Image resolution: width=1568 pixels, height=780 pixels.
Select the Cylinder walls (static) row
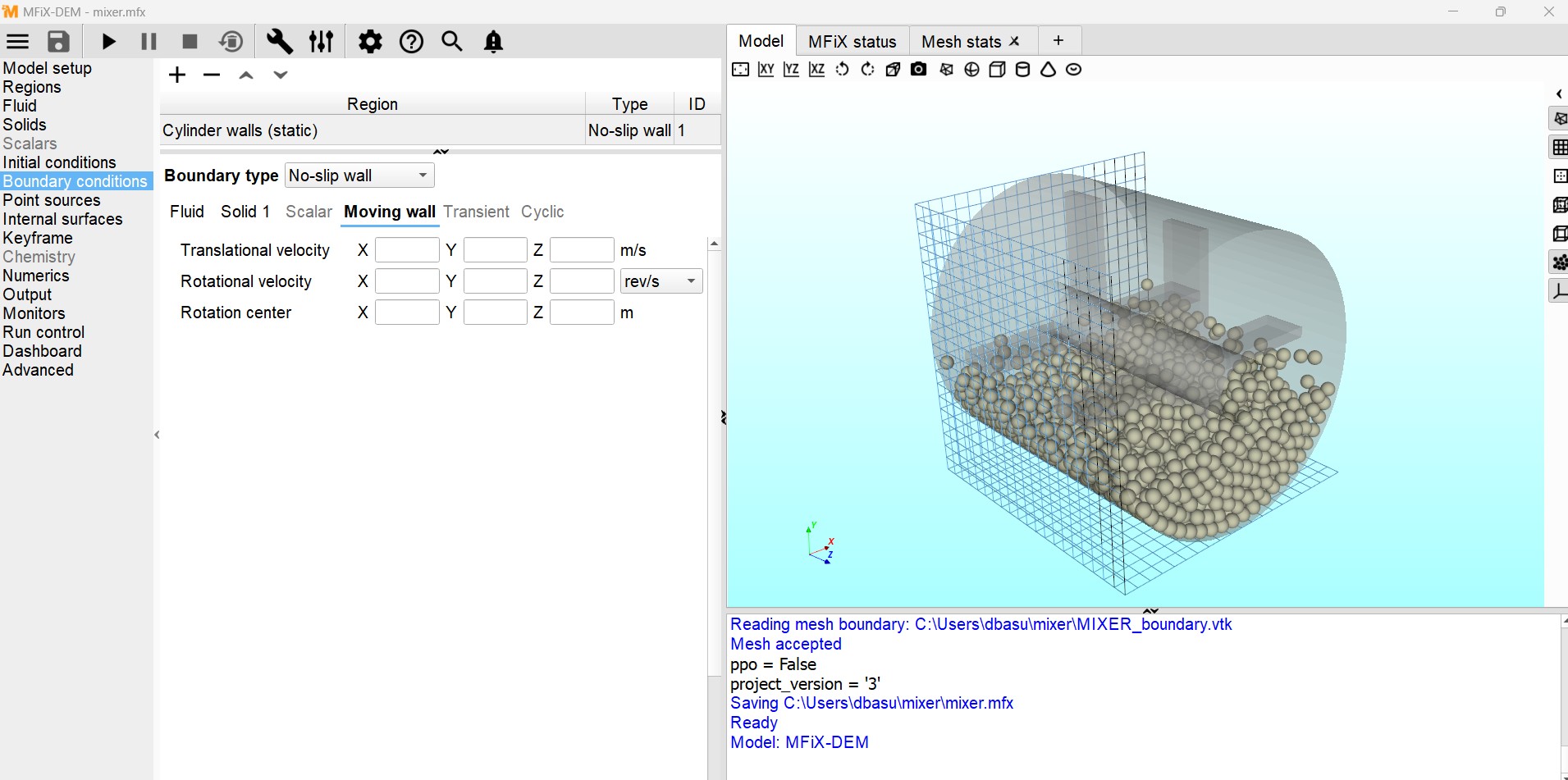(x=441, y=130)
